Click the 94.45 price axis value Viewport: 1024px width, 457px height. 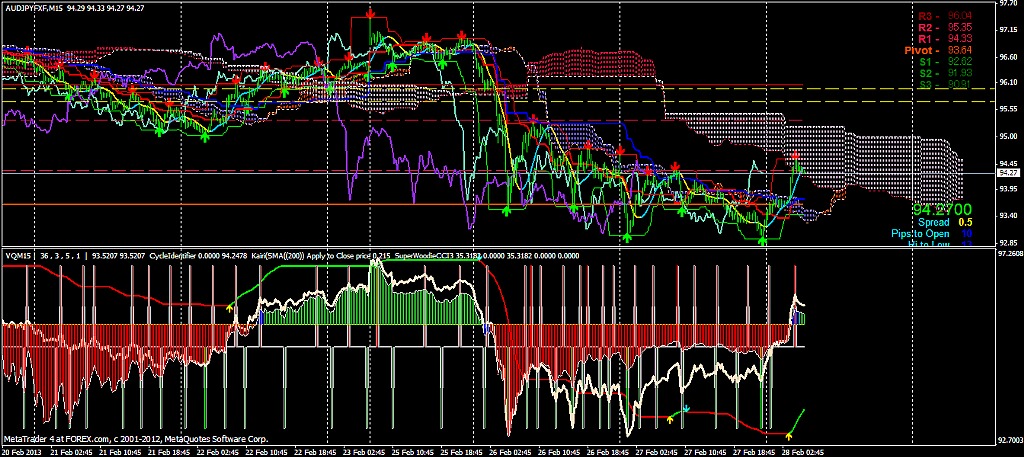click(1008, 163)
